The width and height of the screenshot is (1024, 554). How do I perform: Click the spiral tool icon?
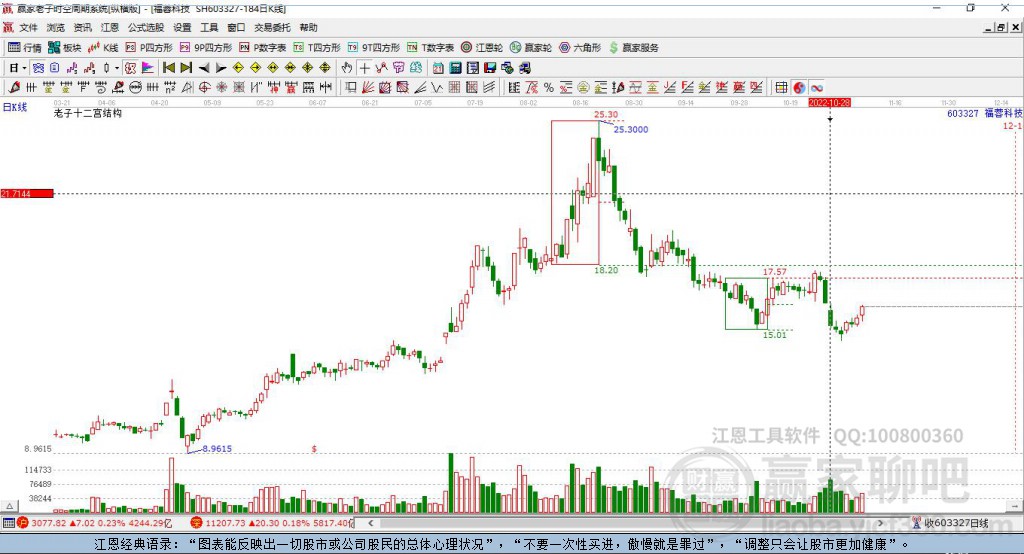(x=101, y=88)
